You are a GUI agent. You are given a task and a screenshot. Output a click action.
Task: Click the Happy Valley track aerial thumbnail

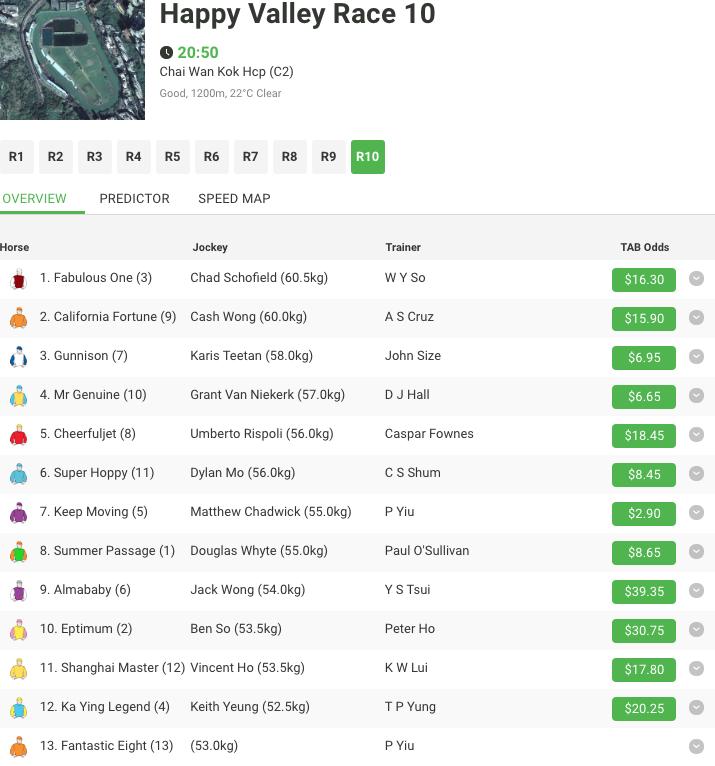(x=72, y=60)
